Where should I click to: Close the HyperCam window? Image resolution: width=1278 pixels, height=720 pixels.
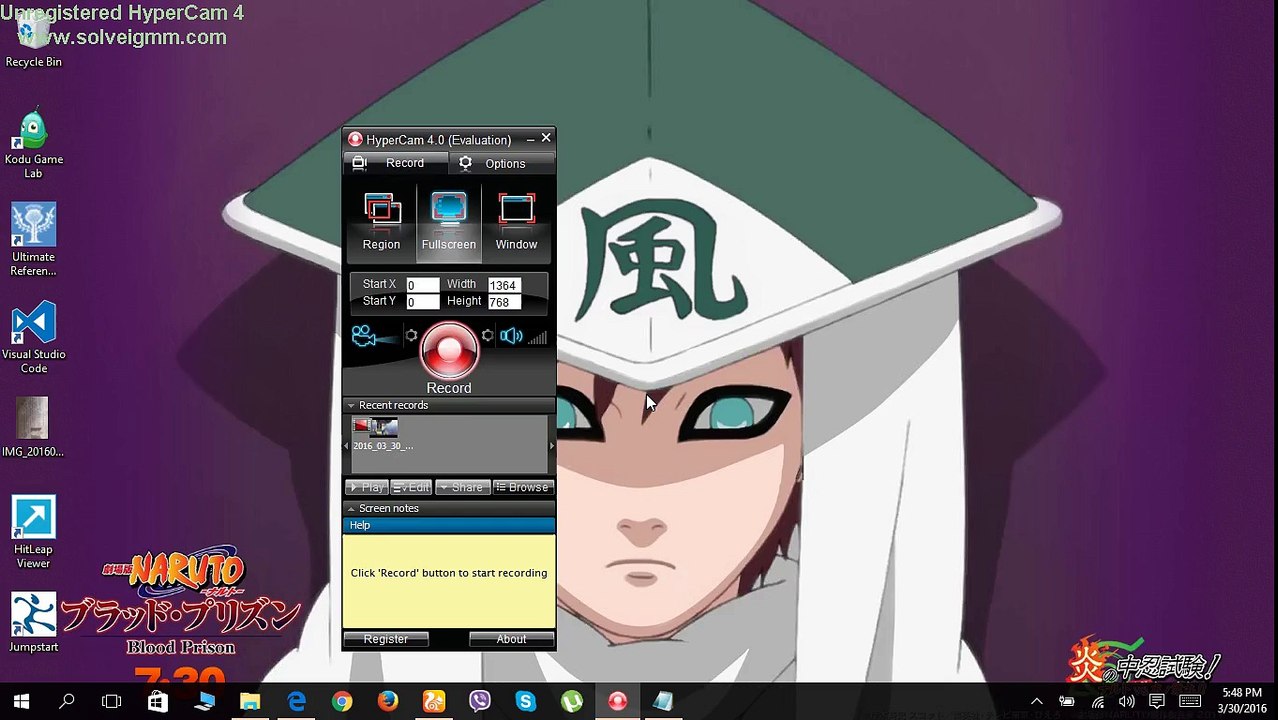[x=546, y=138]
